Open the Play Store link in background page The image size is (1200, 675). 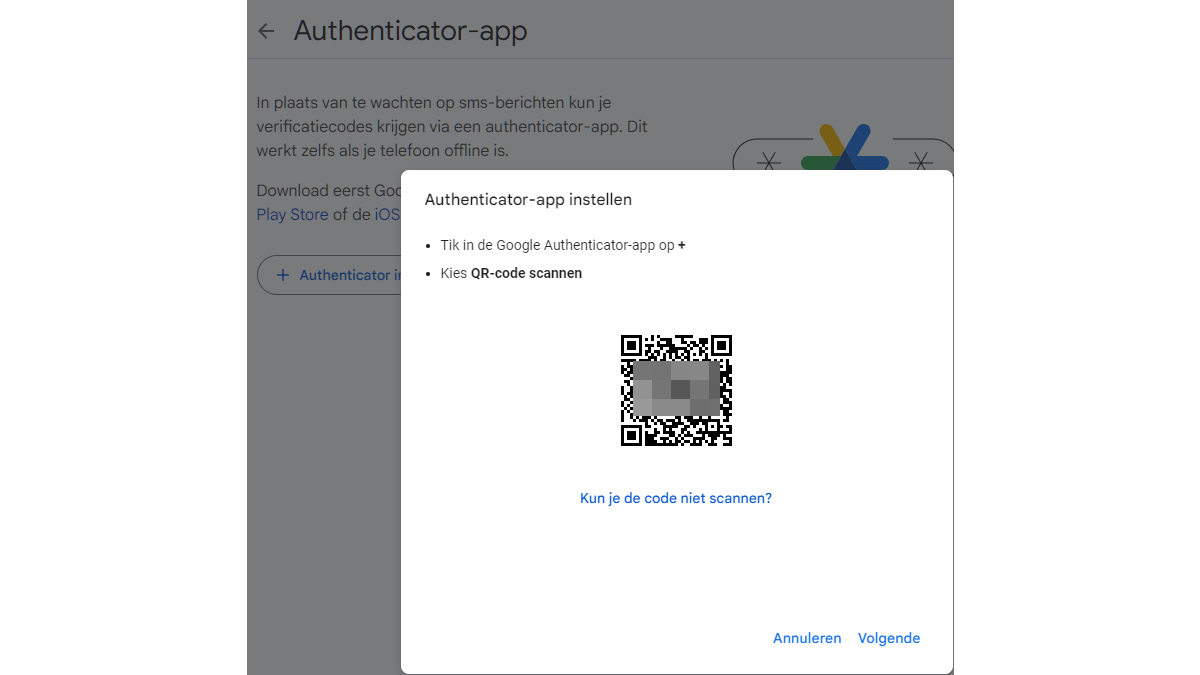point(292,214)
